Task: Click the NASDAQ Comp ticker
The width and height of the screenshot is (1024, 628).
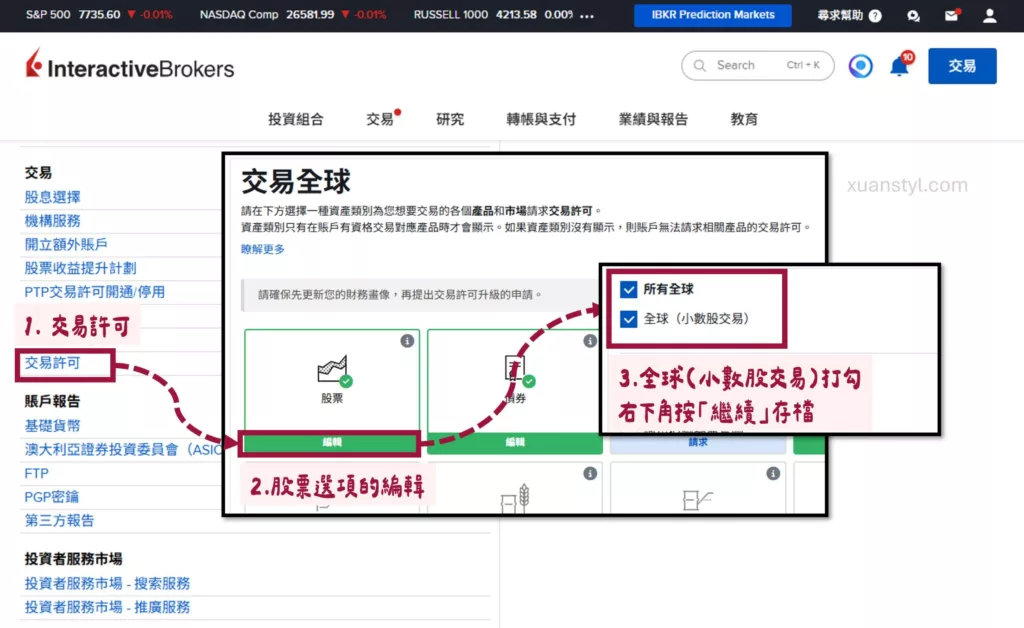Action: [293, 14]
